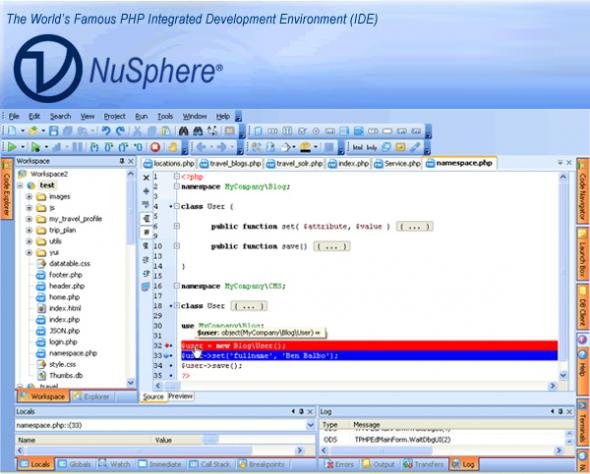Toggle the breakpoint on line 32
590x474 pixels.
tap(167, 346)
